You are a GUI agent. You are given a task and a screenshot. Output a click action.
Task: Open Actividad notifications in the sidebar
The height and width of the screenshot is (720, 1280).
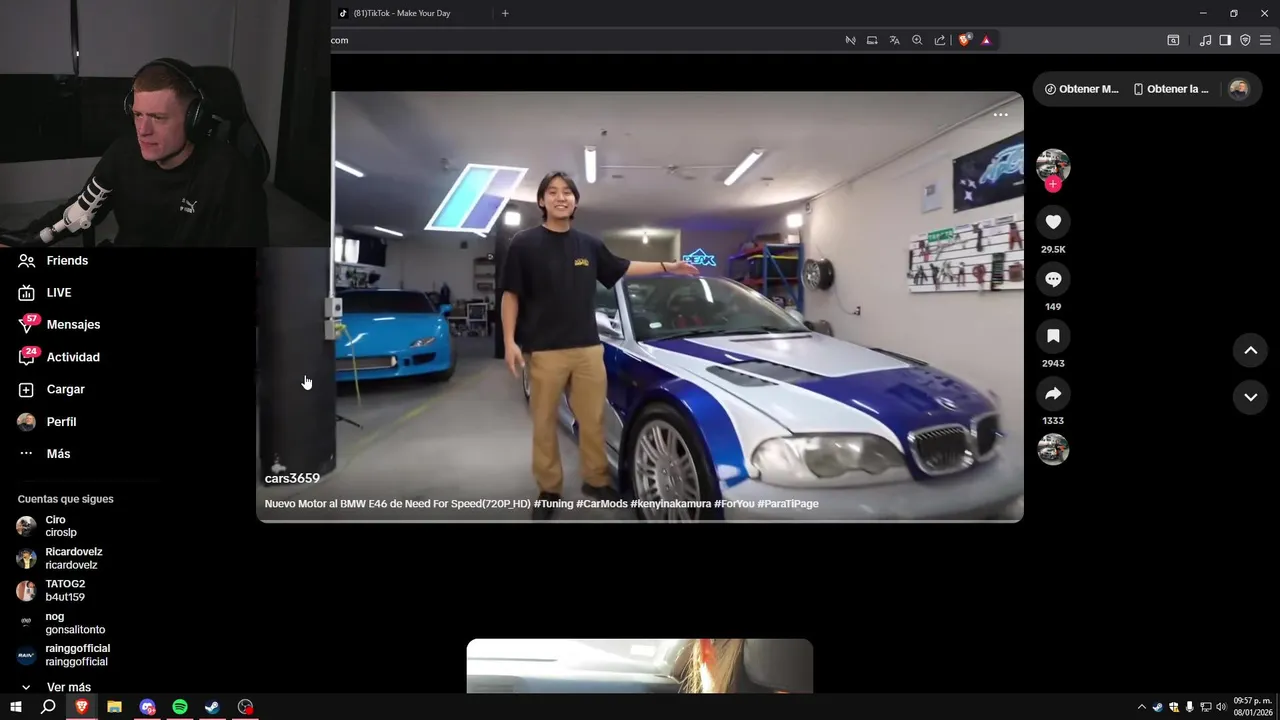[59, 357]
